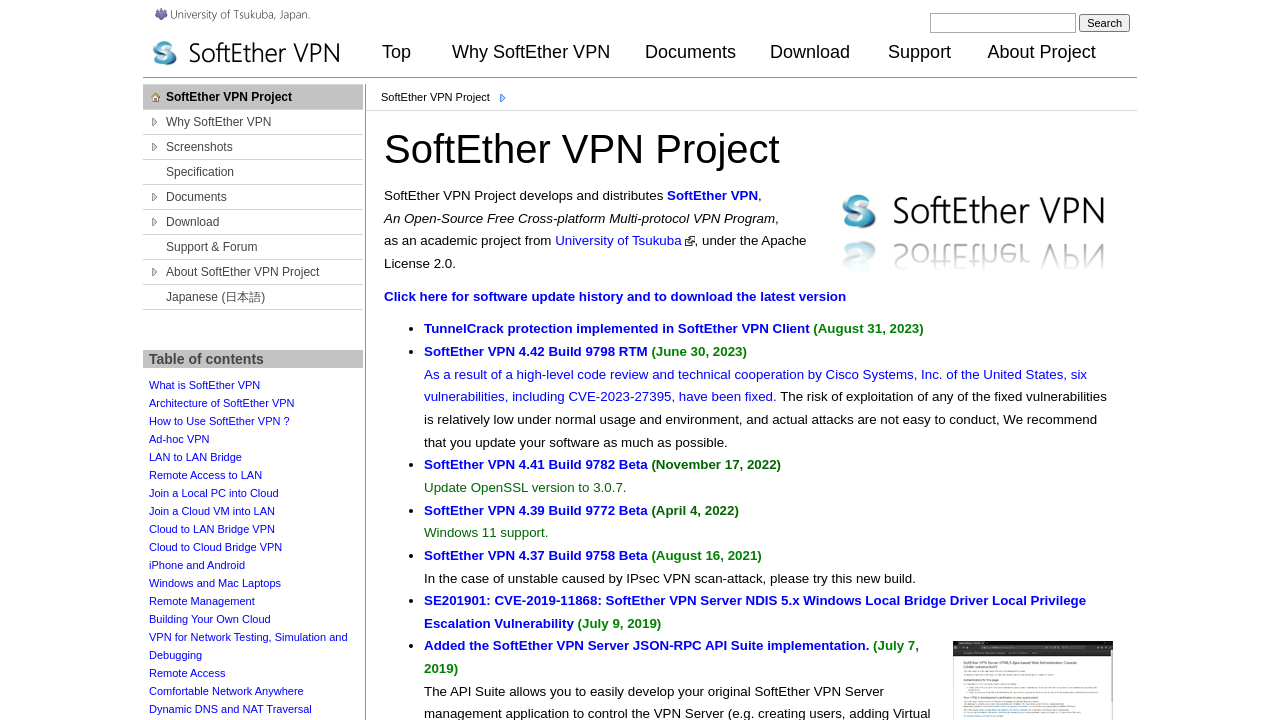Expand the Why SoftEther VPN sidebar arrow
The width and height of the screenshot is (1280, 720).
coord(155,122)
